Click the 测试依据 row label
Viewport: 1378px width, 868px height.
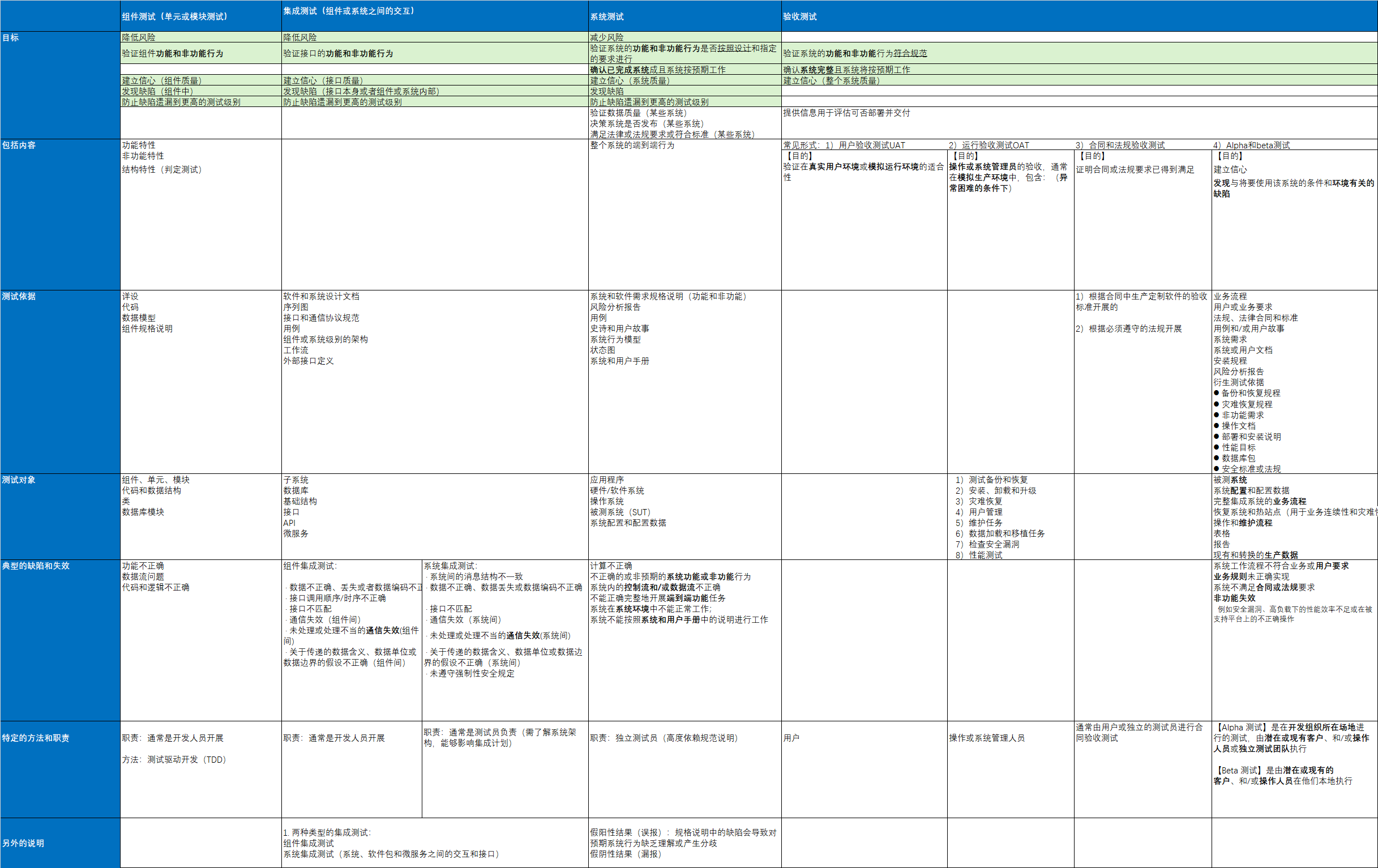coord(19,296)
